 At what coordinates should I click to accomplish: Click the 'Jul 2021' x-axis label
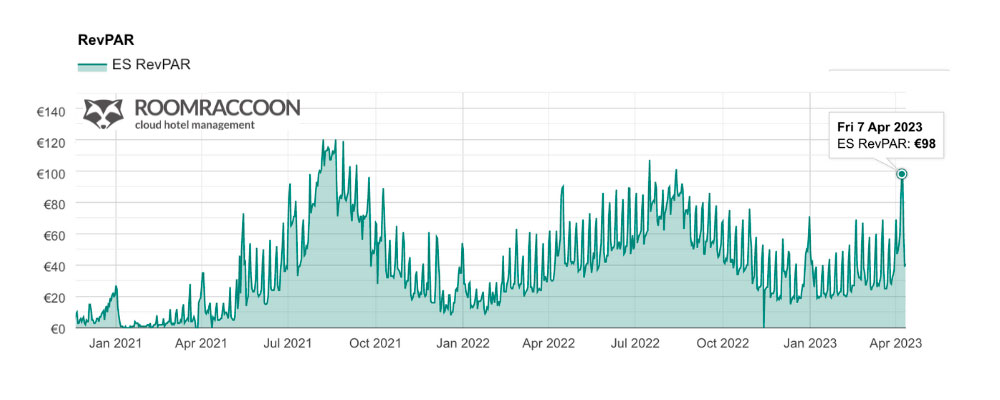(288, 343)
